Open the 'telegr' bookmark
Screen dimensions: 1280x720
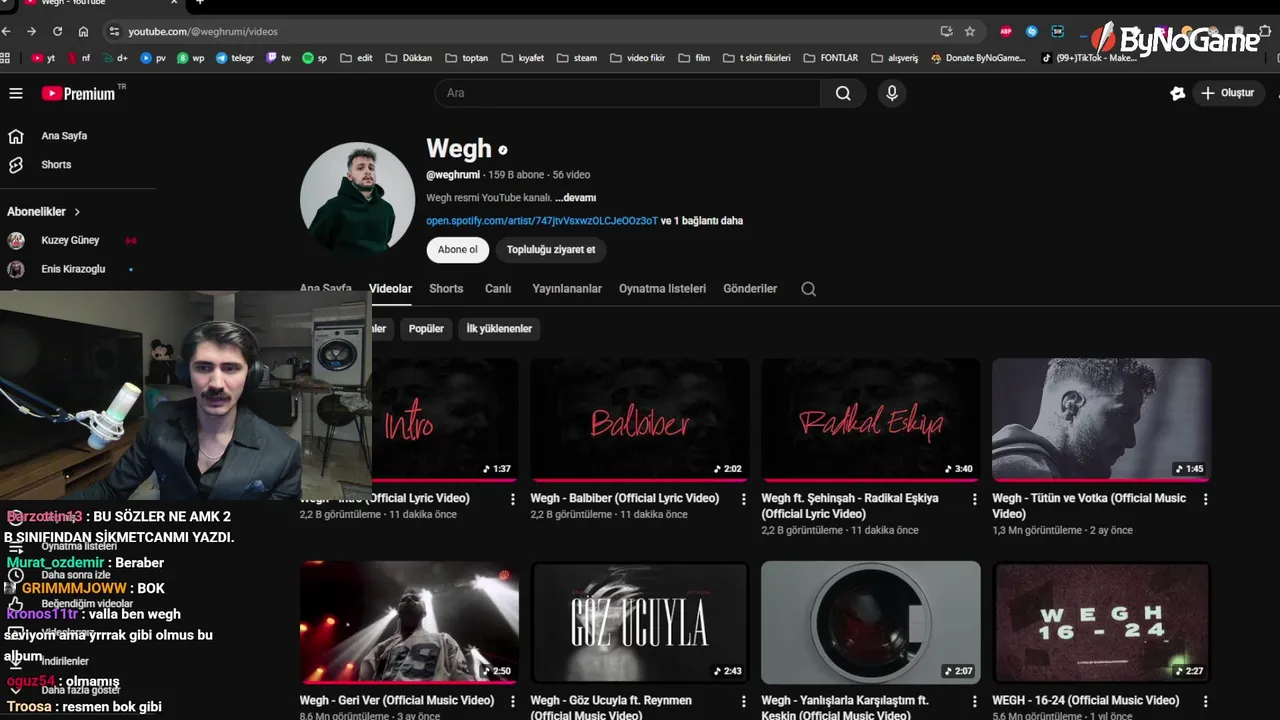click(235, 58)
